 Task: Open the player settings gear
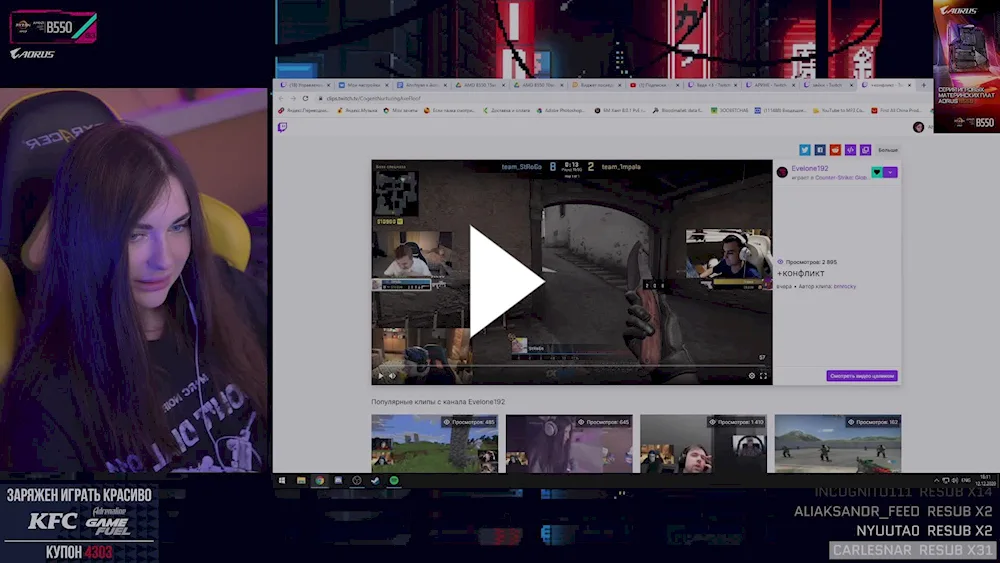(x=751, y=376)
